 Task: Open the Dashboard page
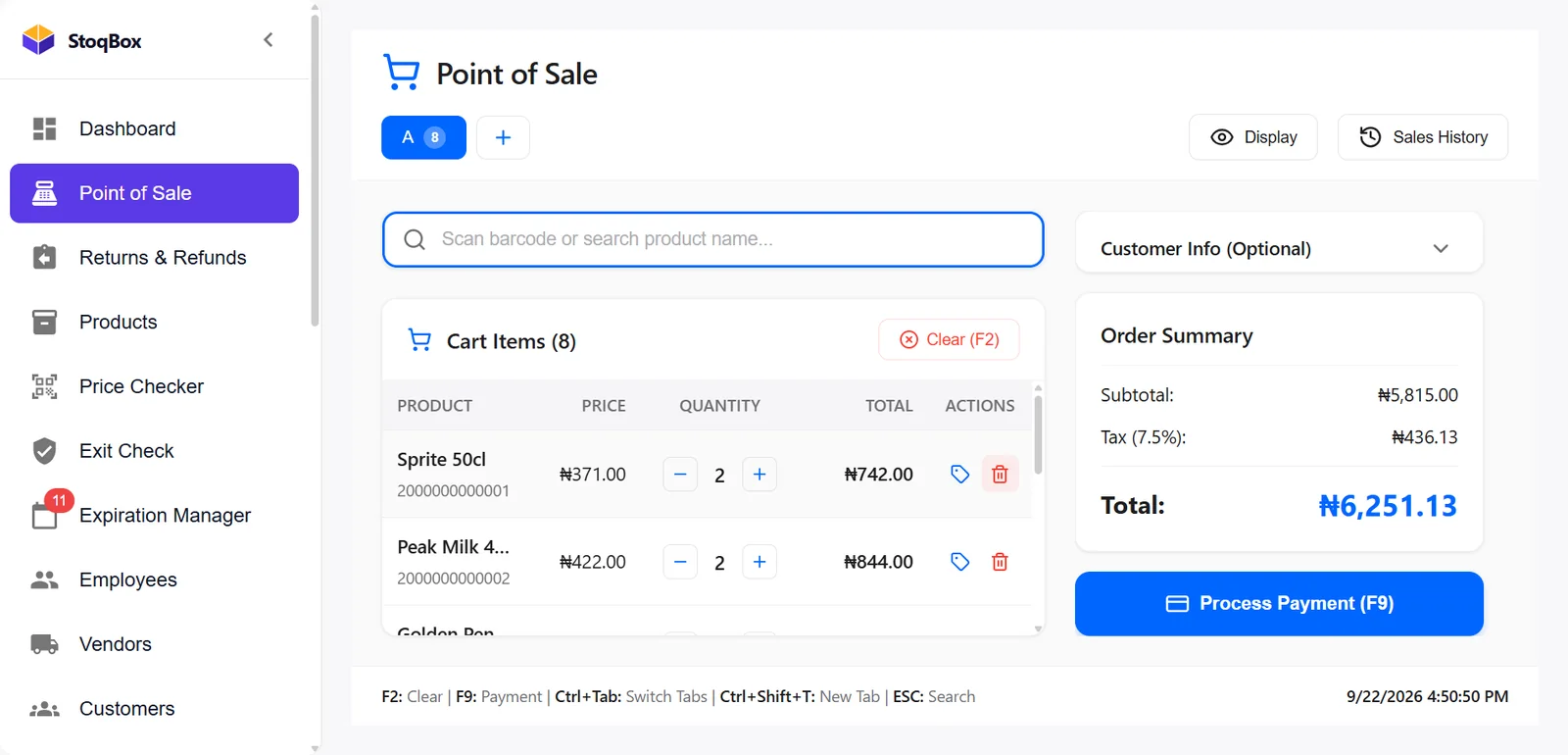point(154,128)
